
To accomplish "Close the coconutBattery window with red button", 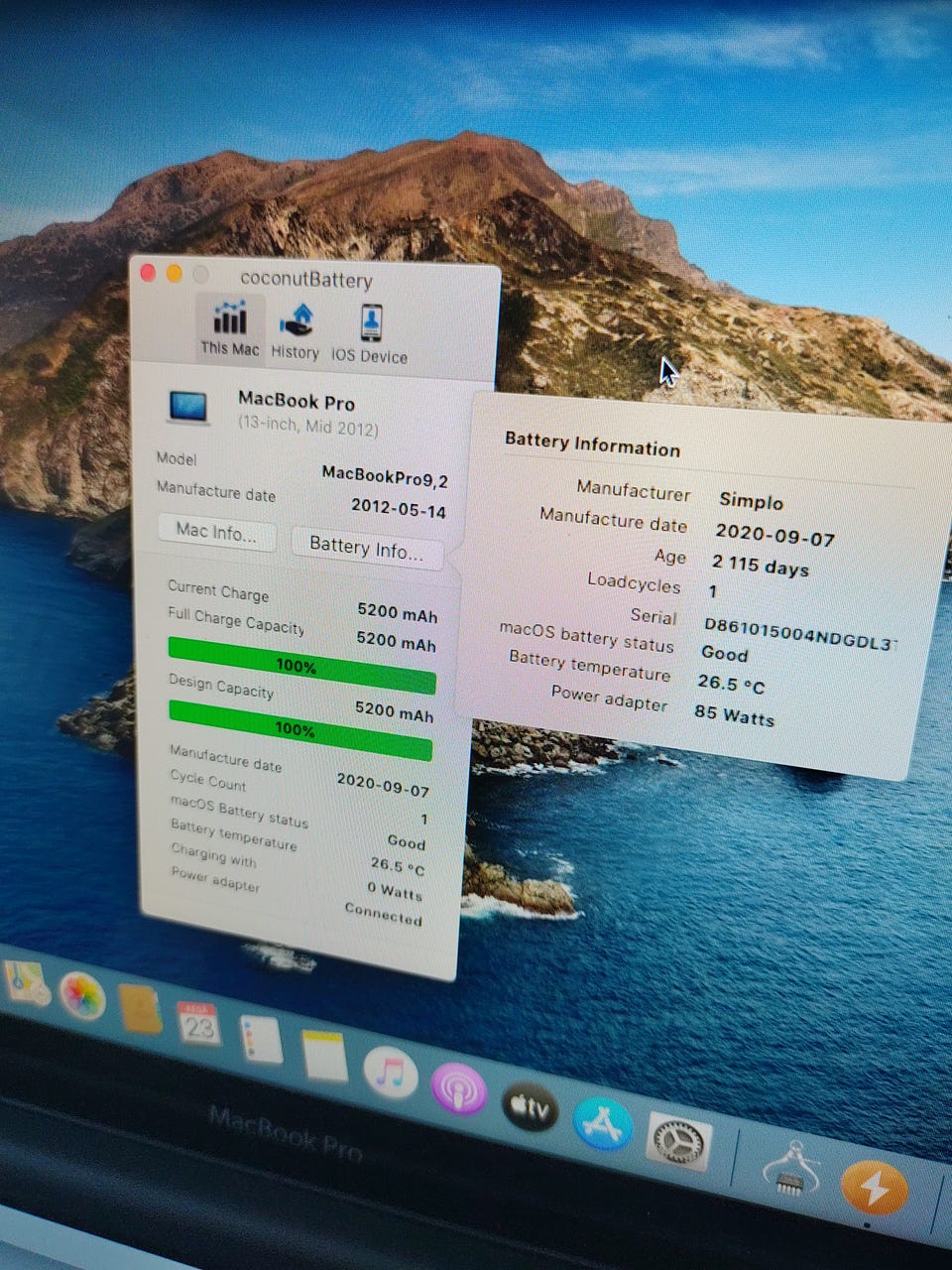I will 148,273.
